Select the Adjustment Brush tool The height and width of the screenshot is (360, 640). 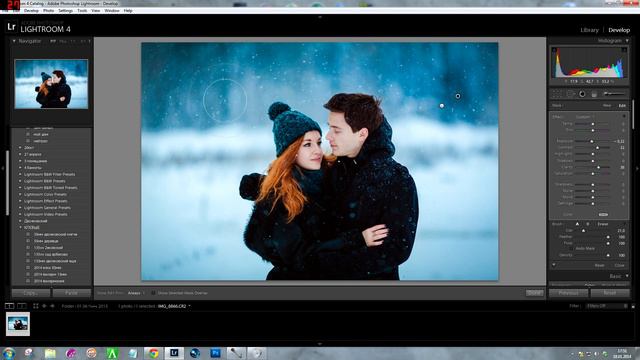(614, 94)
